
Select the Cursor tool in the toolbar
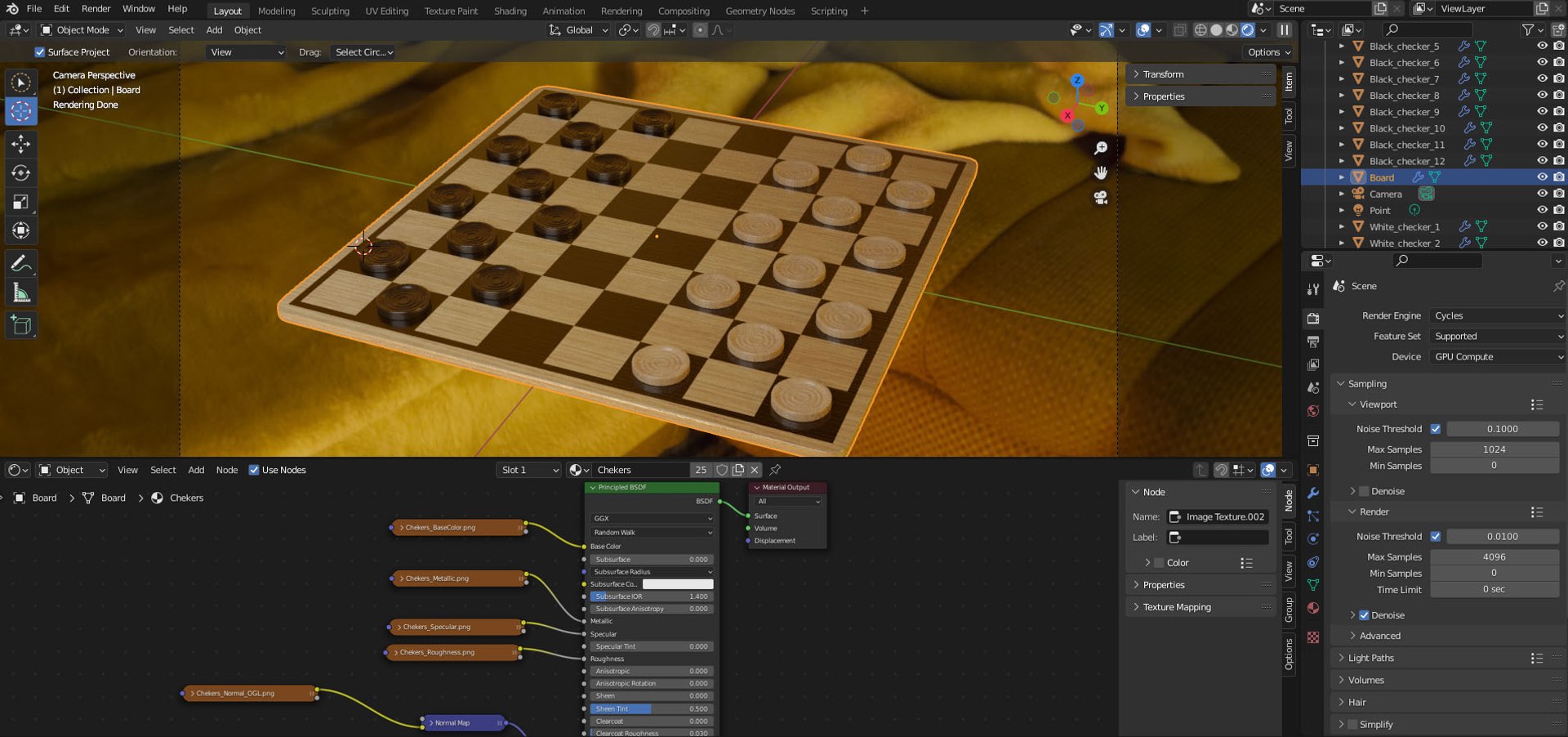click(21, 111)
